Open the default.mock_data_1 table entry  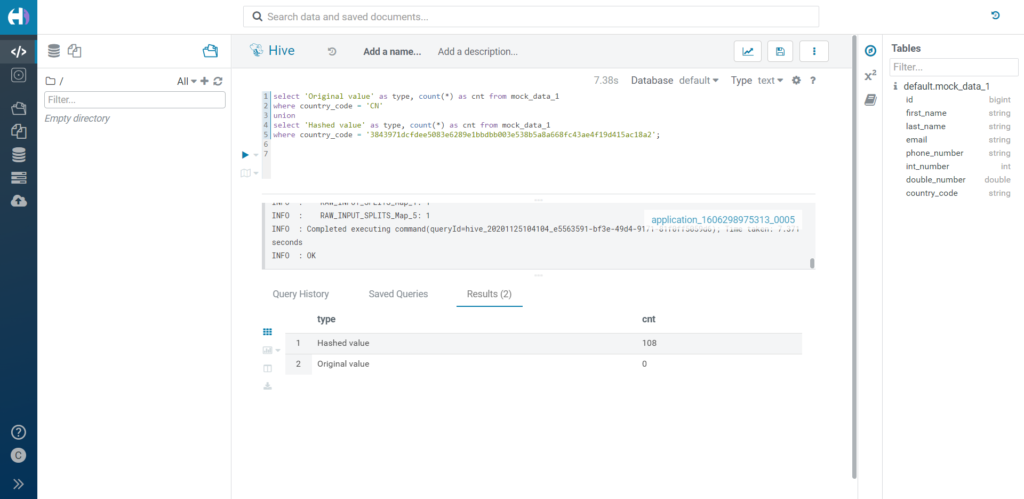point(946,86)
